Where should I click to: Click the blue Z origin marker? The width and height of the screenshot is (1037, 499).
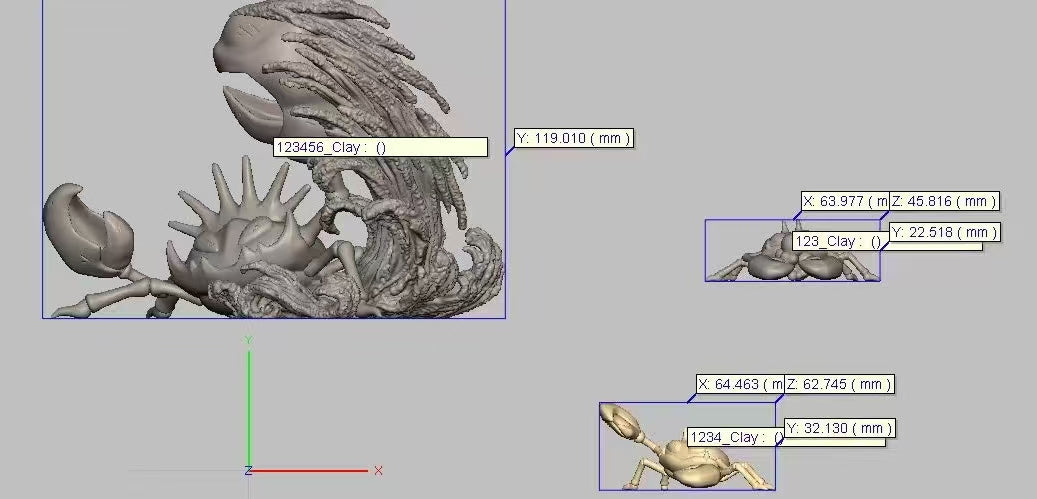click(x=248, y=470)
